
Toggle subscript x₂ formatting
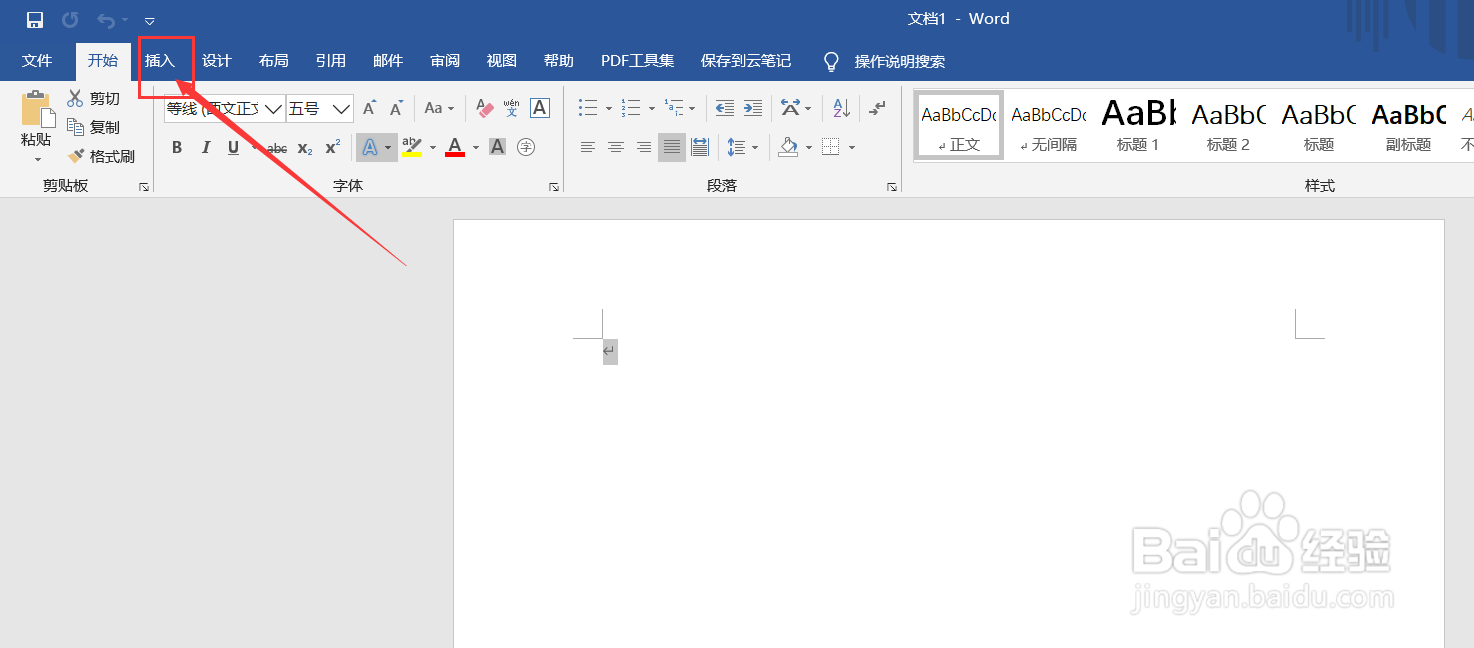click(305, 148)
